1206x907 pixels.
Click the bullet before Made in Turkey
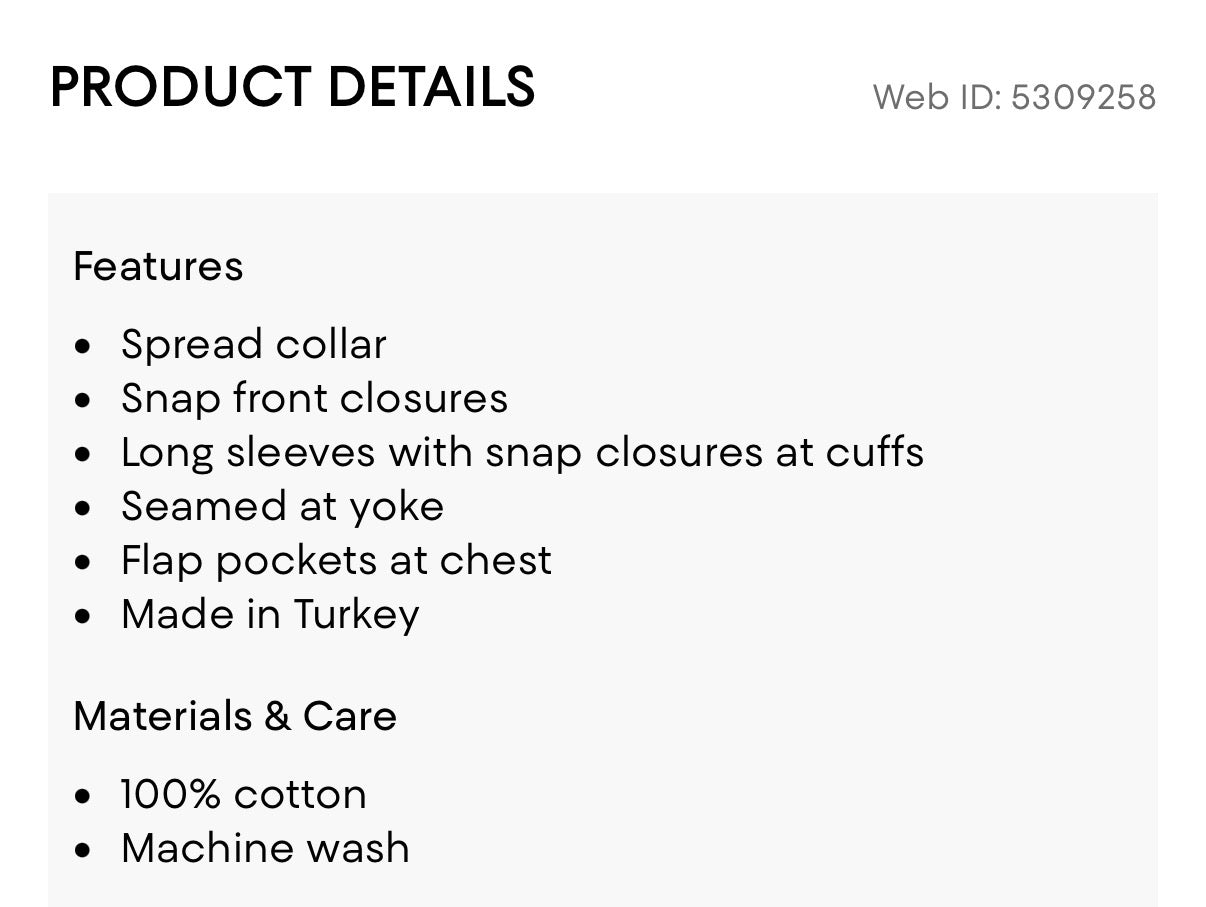coord(83,617)
